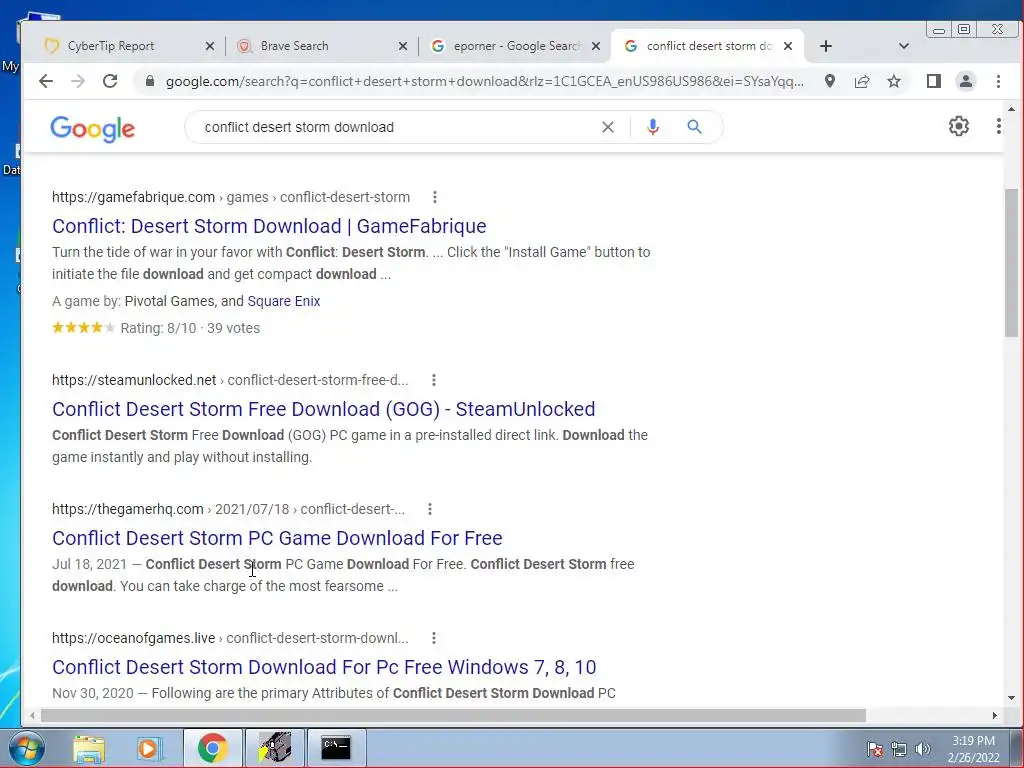Click the padlock site info icon
Viewport: 1024px width, 768px height.
(150, 81)
